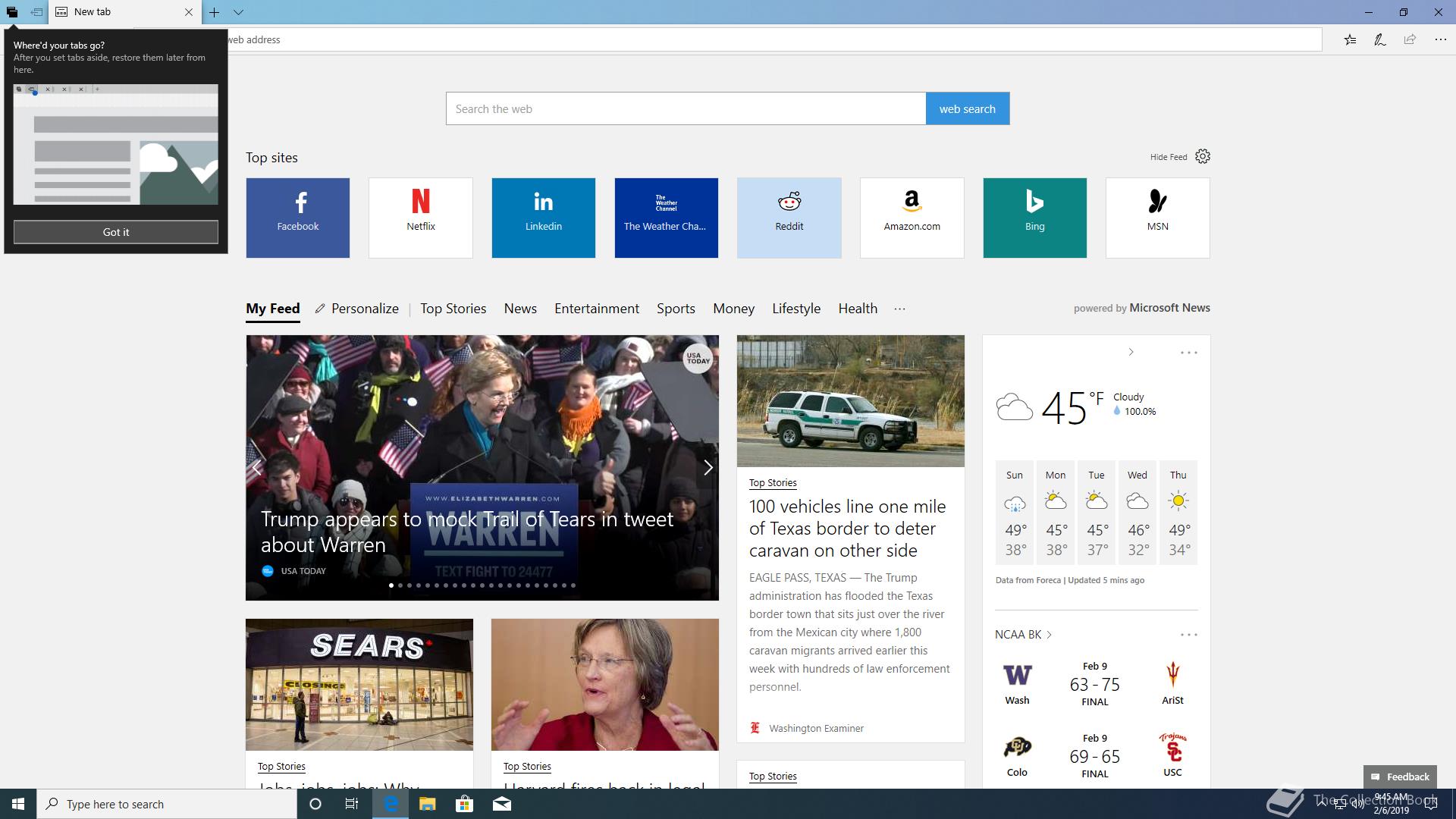
Task: Open the weather card options ellipsis
Action: pos(1188,353)
